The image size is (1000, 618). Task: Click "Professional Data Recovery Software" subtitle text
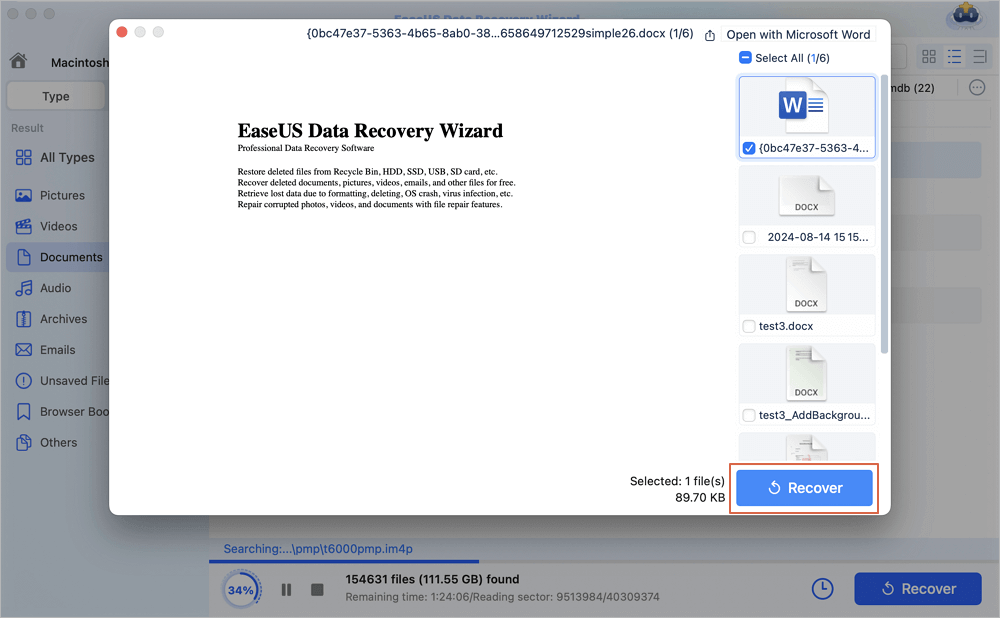[305, 148]
